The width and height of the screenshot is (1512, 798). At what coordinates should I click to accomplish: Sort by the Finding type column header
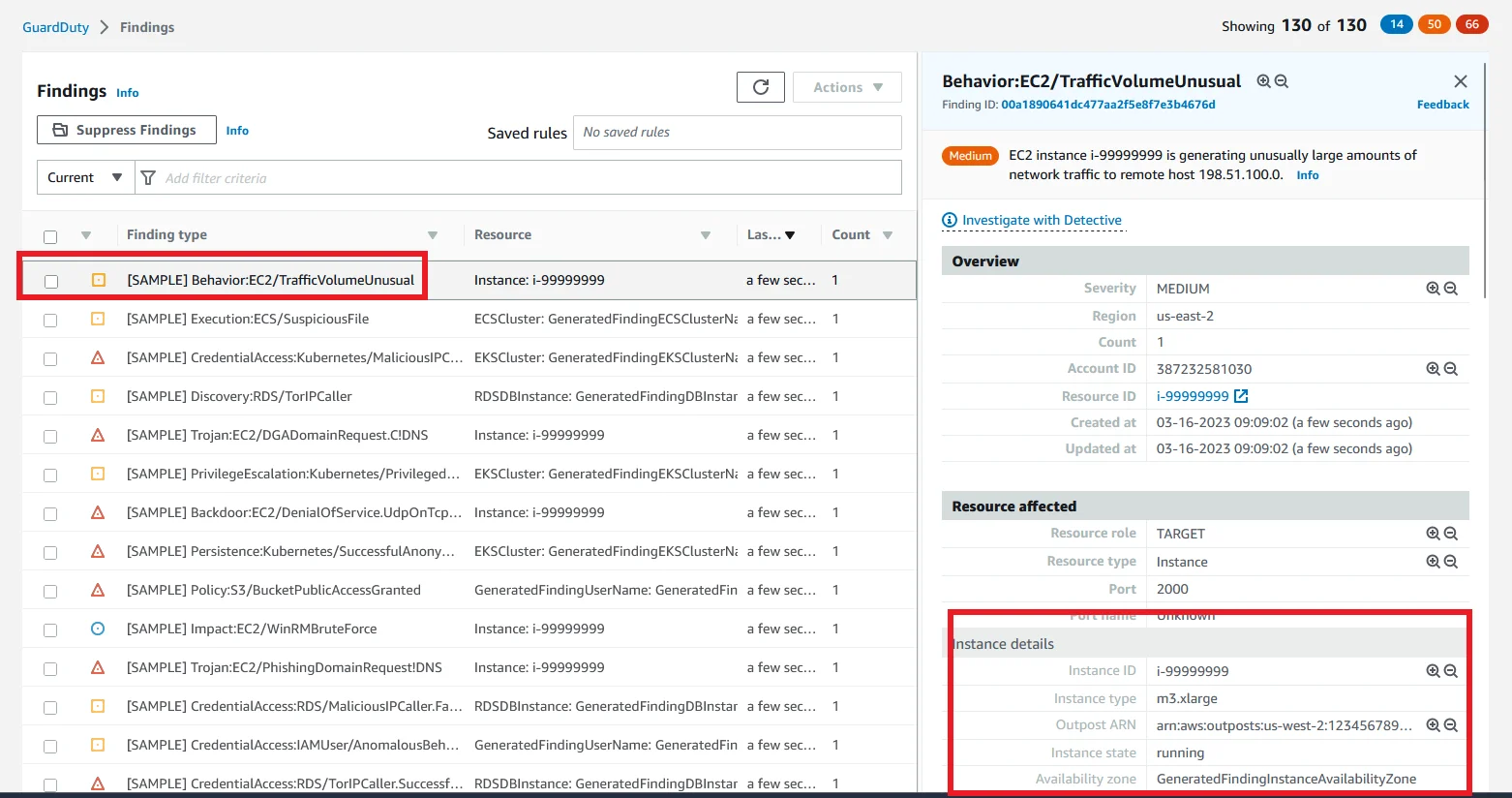pos(166,235)
